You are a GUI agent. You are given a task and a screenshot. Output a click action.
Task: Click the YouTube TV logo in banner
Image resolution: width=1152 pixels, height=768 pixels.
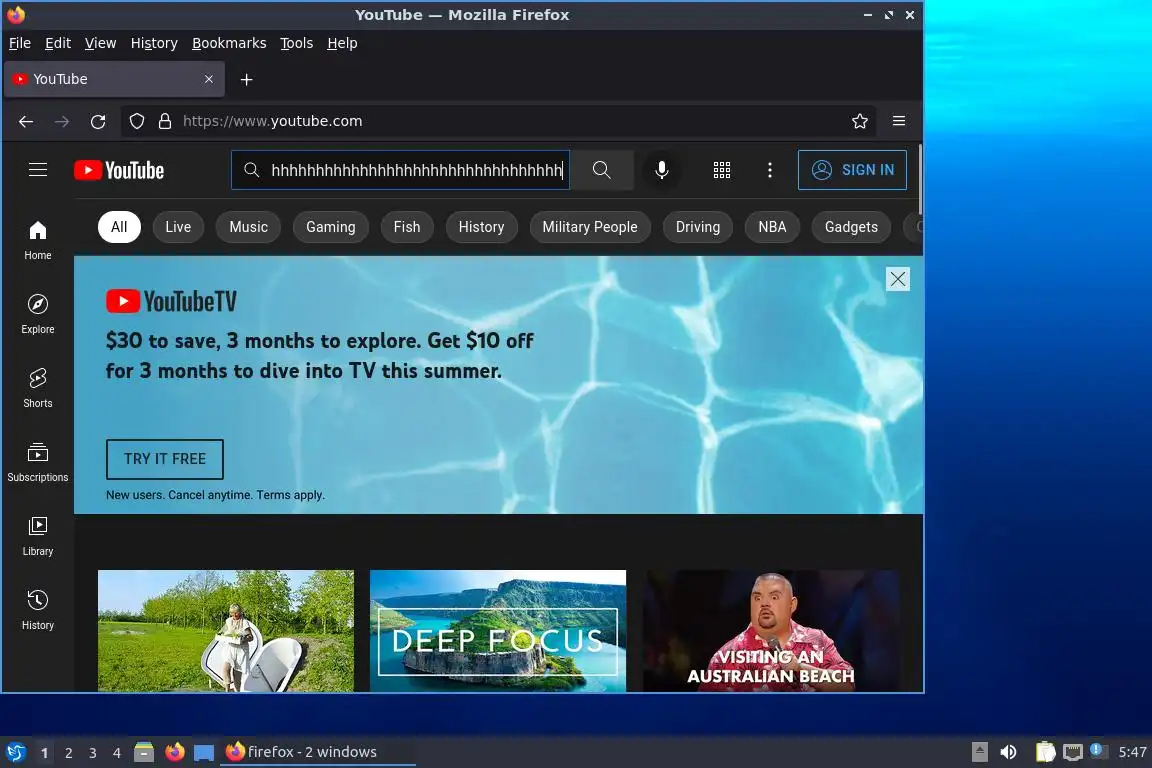pyautogui.click(x=171, y=301)
